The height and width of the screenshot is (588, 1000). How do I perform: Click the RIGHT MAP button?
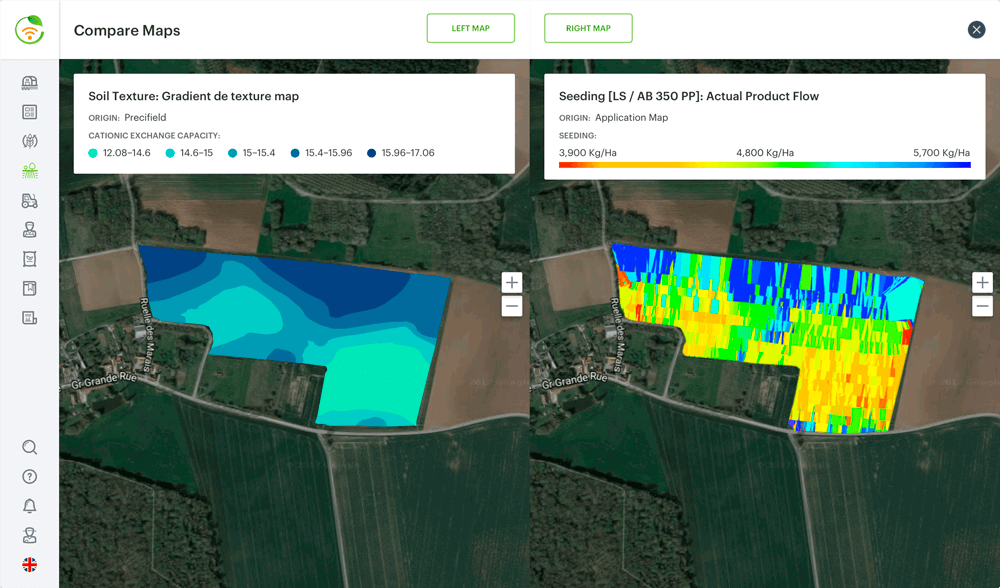tap(588, 28)
